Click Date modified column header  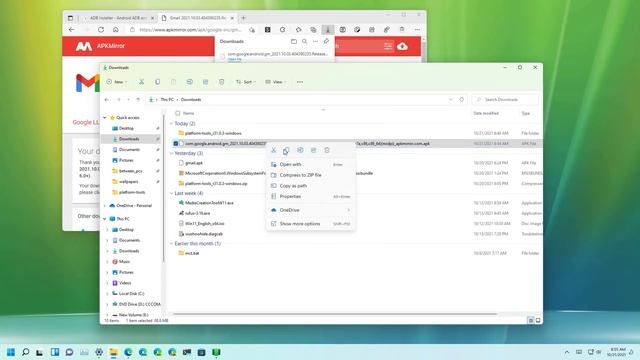tap(486, 113)
